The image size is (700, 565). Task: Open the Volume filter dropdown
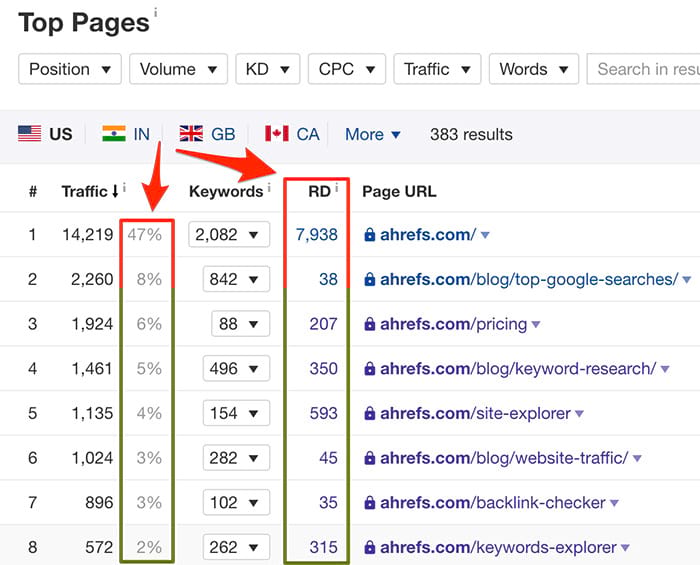(178, 69)
